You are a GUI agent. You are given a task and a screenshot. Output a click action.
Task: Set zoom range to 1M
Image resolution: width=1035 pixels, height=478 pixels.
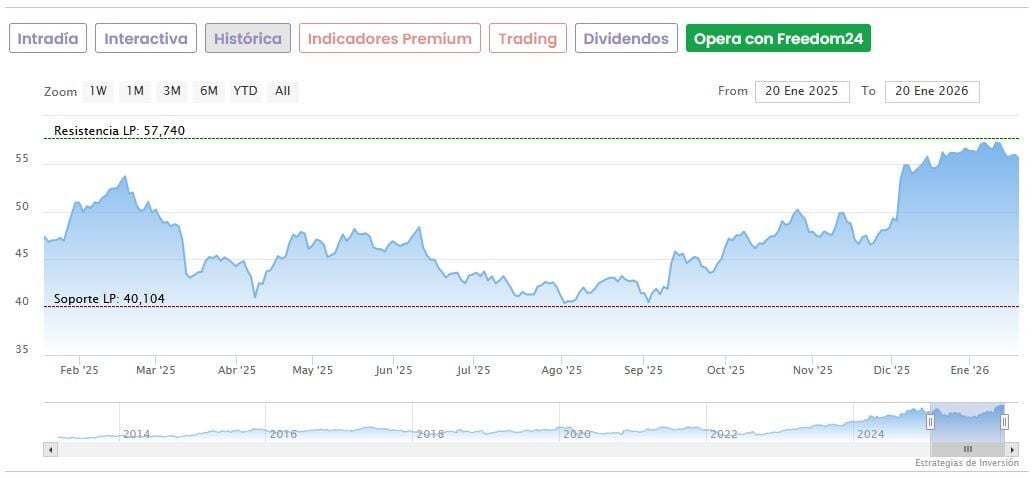click(x=135, y=91)
